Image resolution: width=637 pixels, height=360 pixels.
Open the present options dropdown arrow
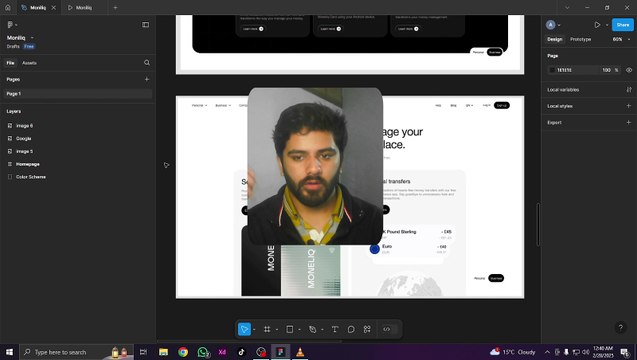click(607, 25)
